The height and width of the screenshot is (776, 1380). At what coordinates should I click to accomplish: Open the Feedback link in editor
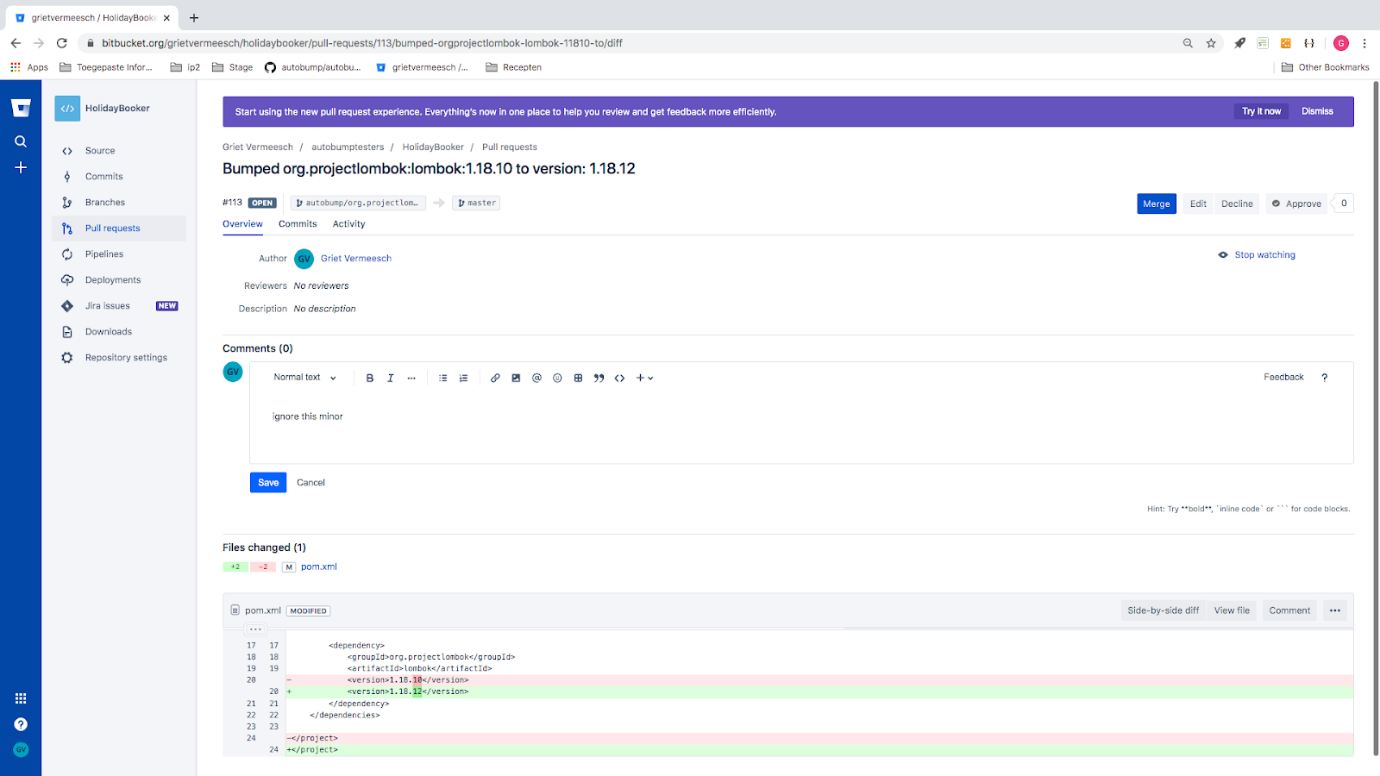pyautogui.click(x=1284, y=378)
